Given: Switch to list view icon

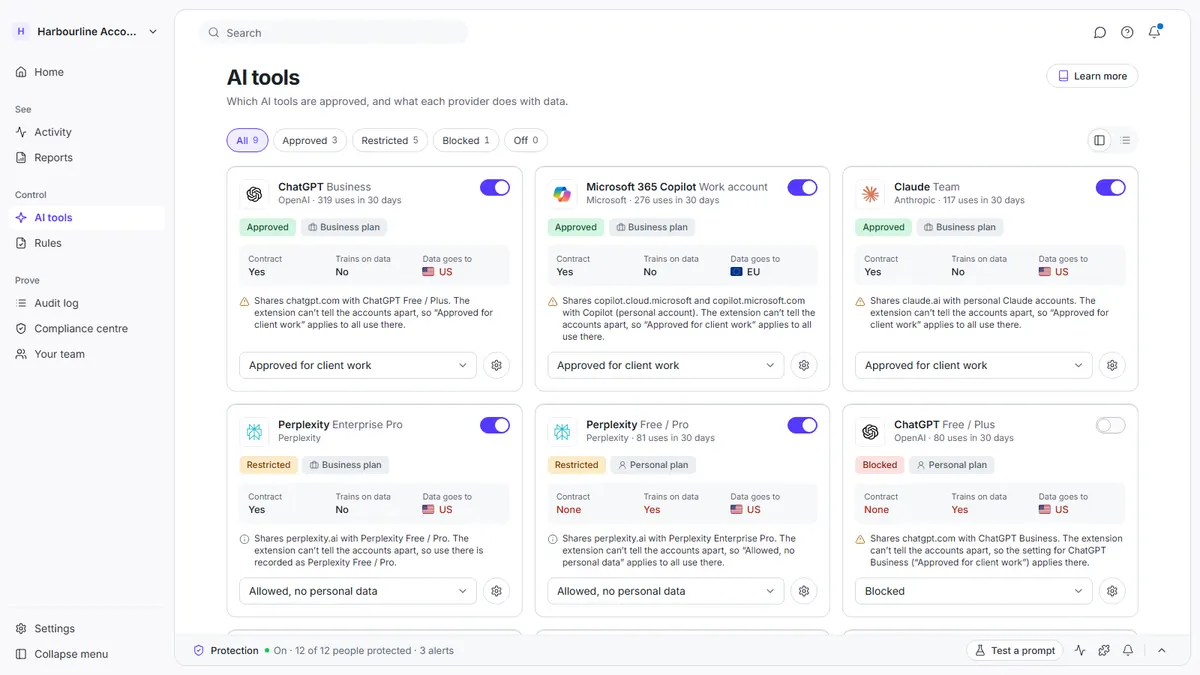Looking at the screenshot, I should tap(1125, 140).
